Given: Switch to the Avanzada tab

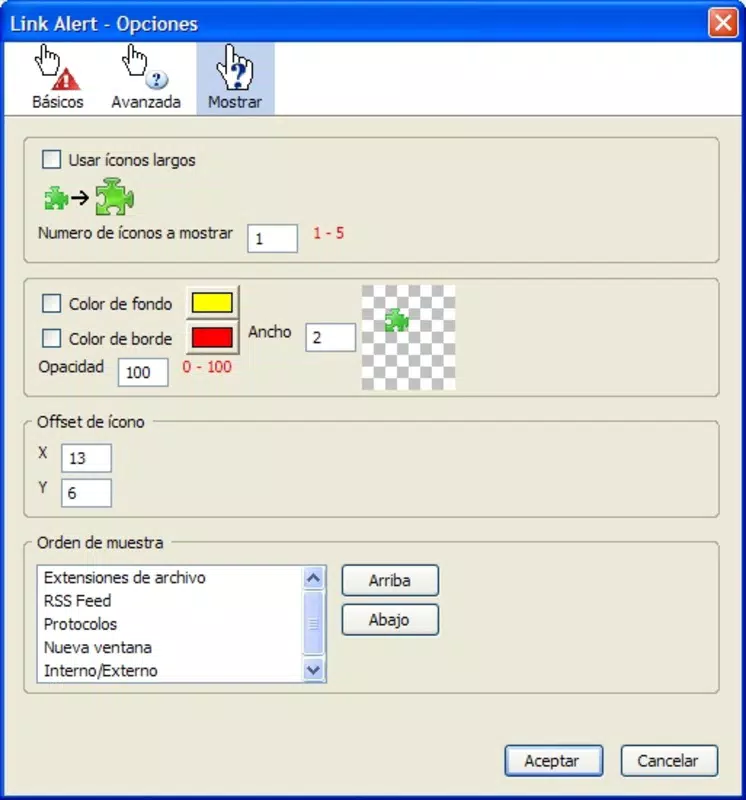Looking at the screenshot, I should click(146, 78).
